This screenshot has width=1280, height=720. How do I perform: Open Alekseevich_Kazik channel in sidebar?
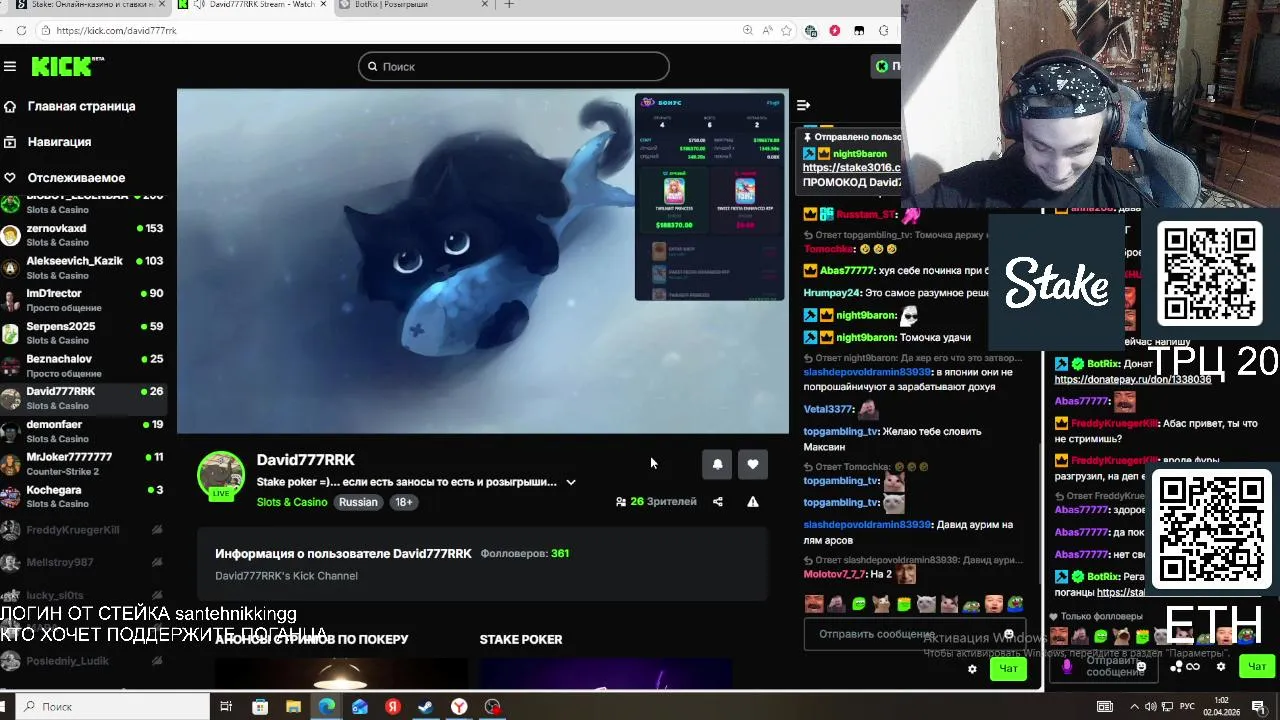pyautogui.click(x=82, y=267)
